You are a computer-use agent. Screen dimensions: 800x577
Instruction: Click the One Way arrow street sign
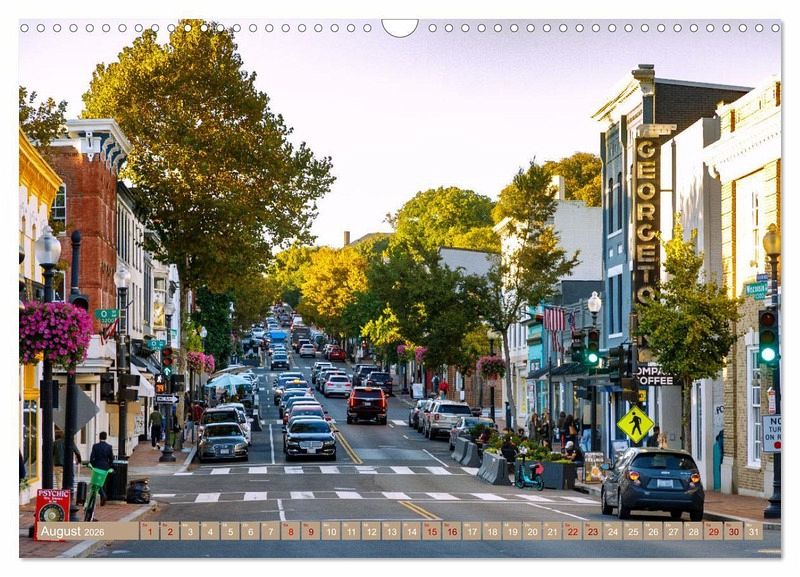(166, 398)
